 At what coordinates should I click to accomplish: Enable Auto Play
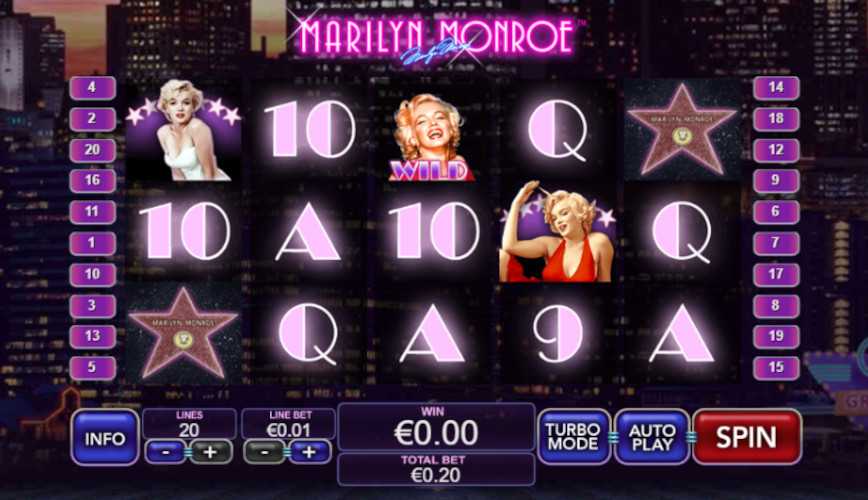coord(652,437)
